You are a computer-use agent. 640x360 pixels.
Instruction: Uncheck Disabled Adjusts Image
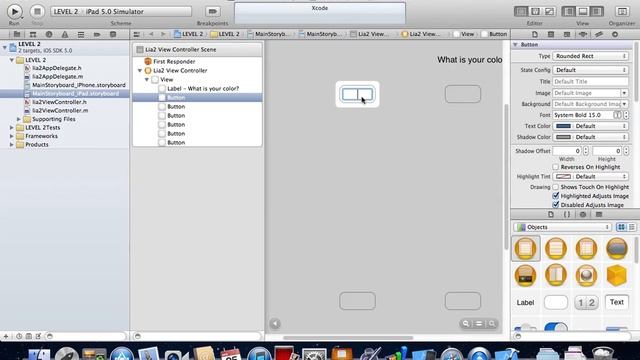pyautogui.click(x=556, y=205)
